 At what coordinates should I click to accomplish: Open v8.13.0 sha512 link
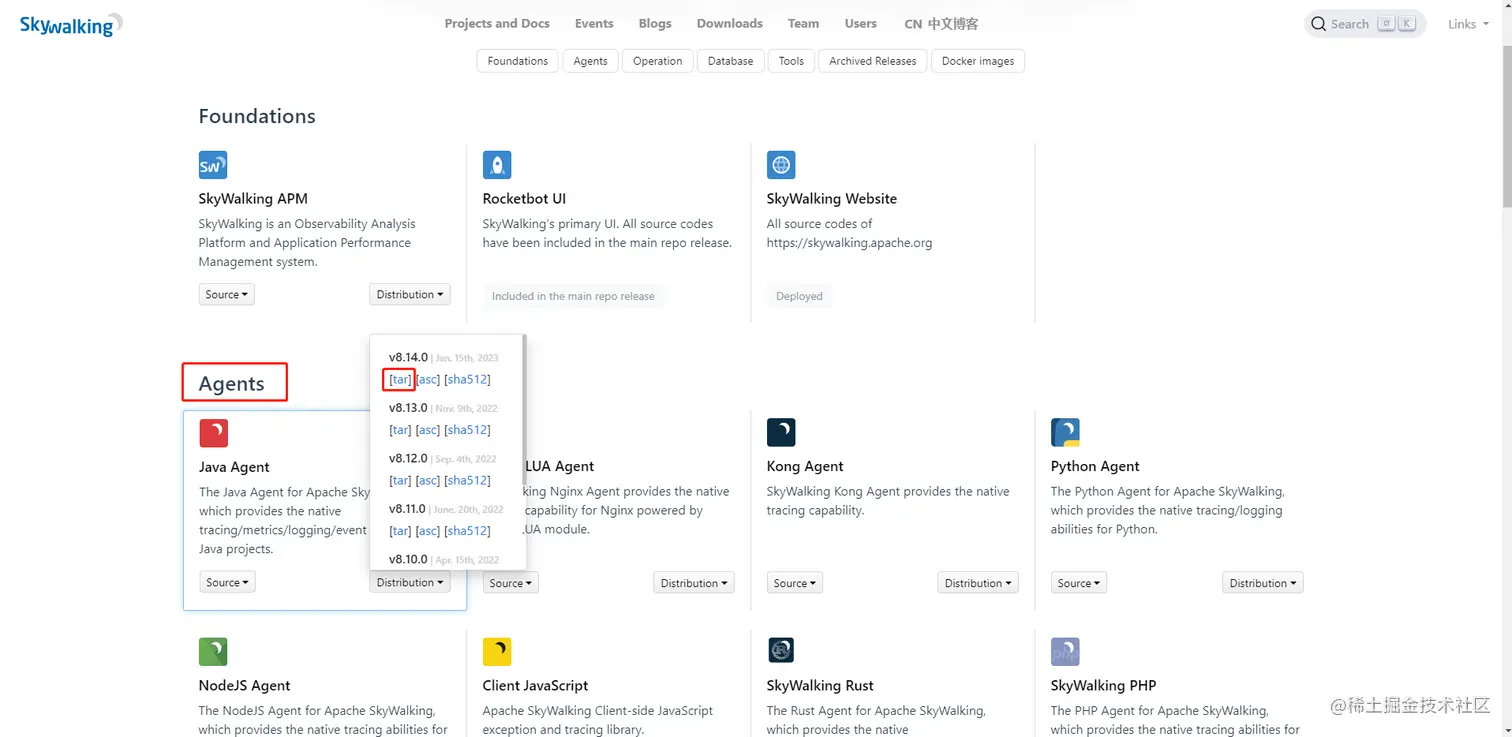[467, 430]
